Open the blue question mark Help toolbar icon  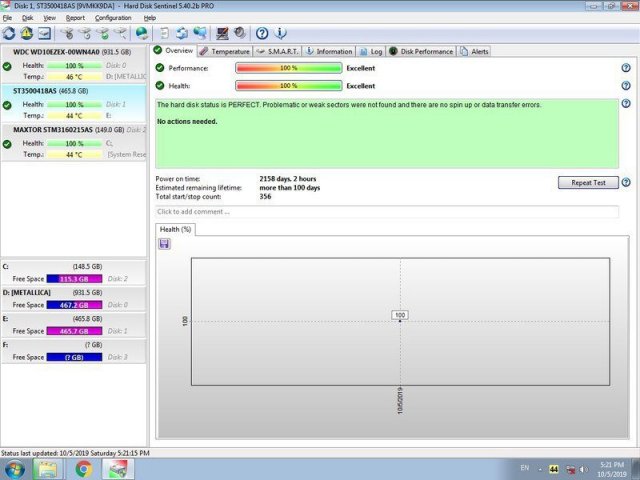tap(262, 33)
